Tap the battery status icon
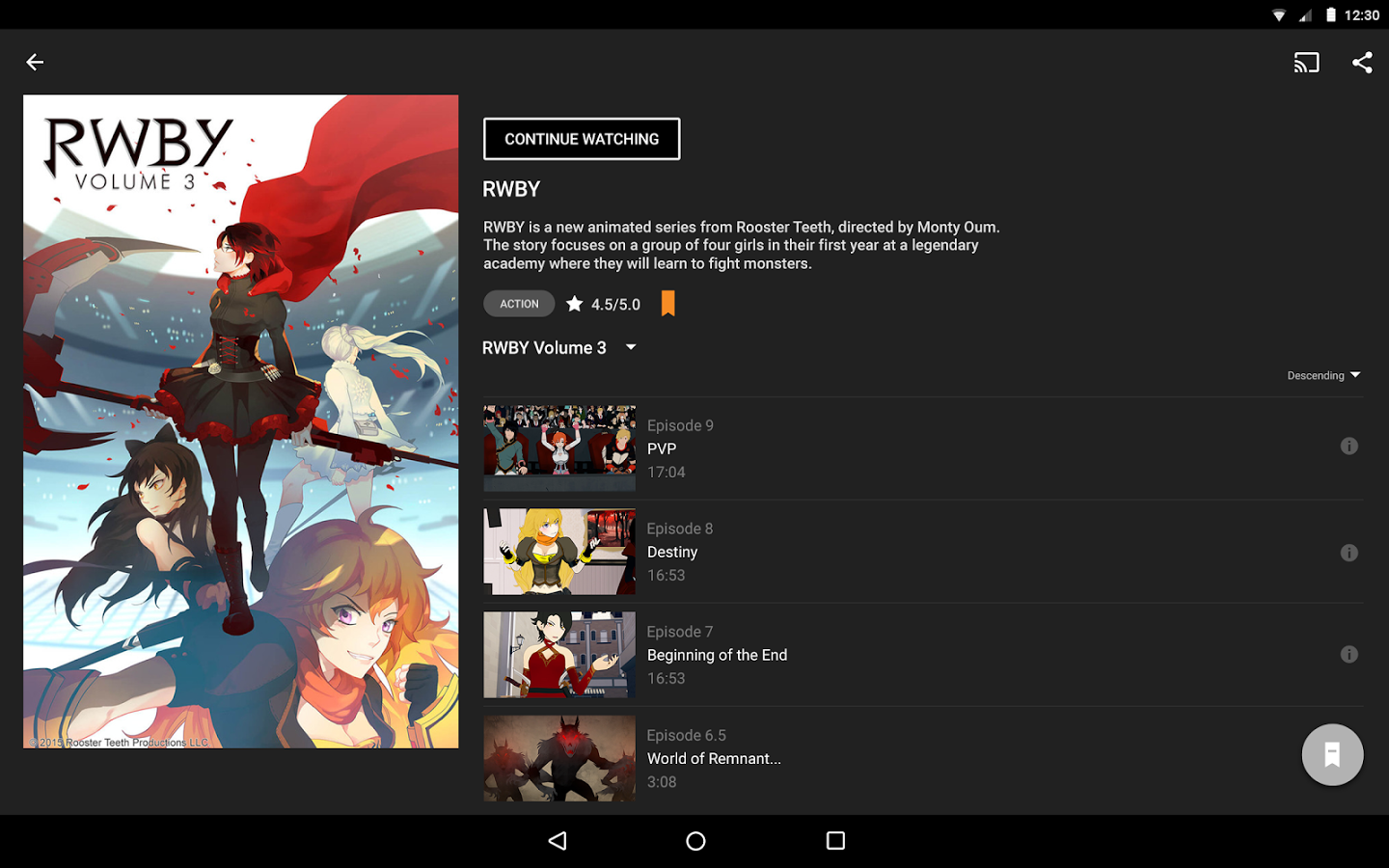The image size is (1389, 868). click(1331, 14)
